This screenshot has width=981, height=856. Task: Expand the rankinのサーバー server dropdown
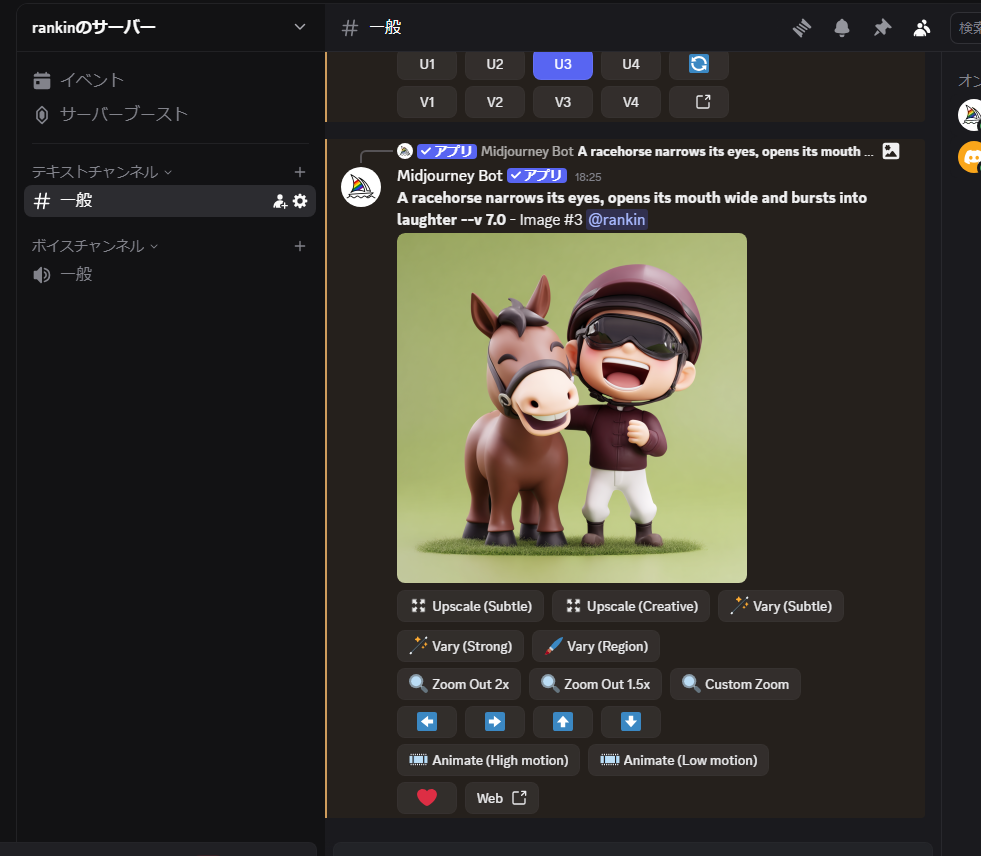click(299, 27)
